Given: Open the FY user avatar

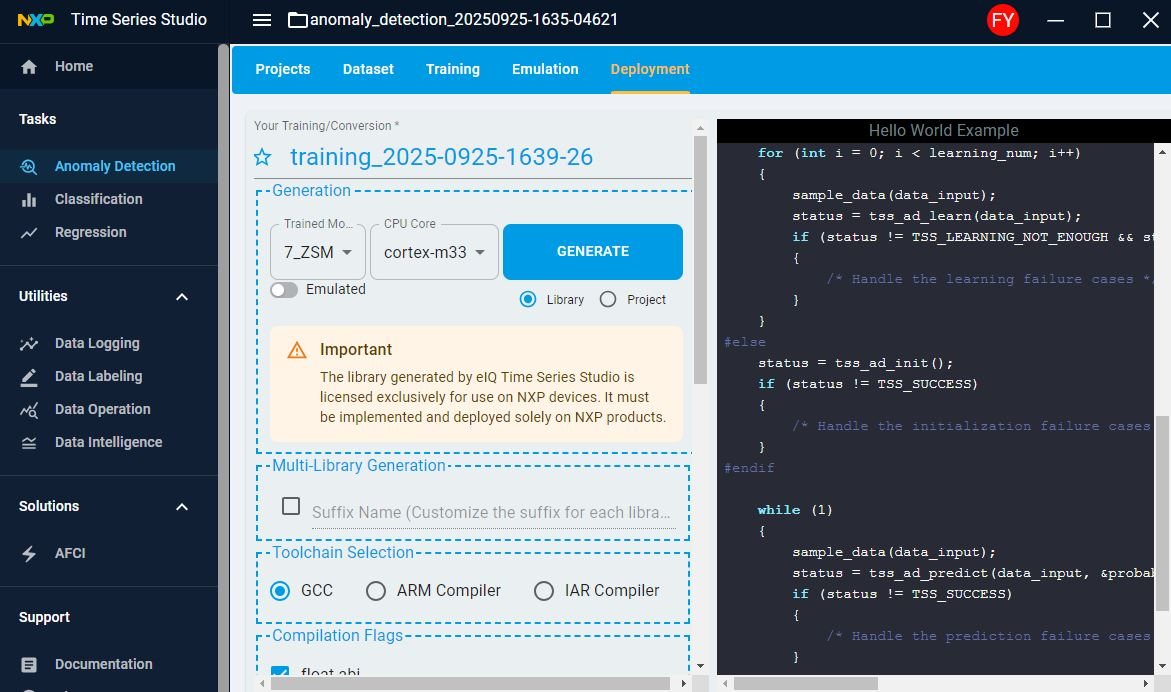Looking at the screenshot, I should coord(1002,20).
